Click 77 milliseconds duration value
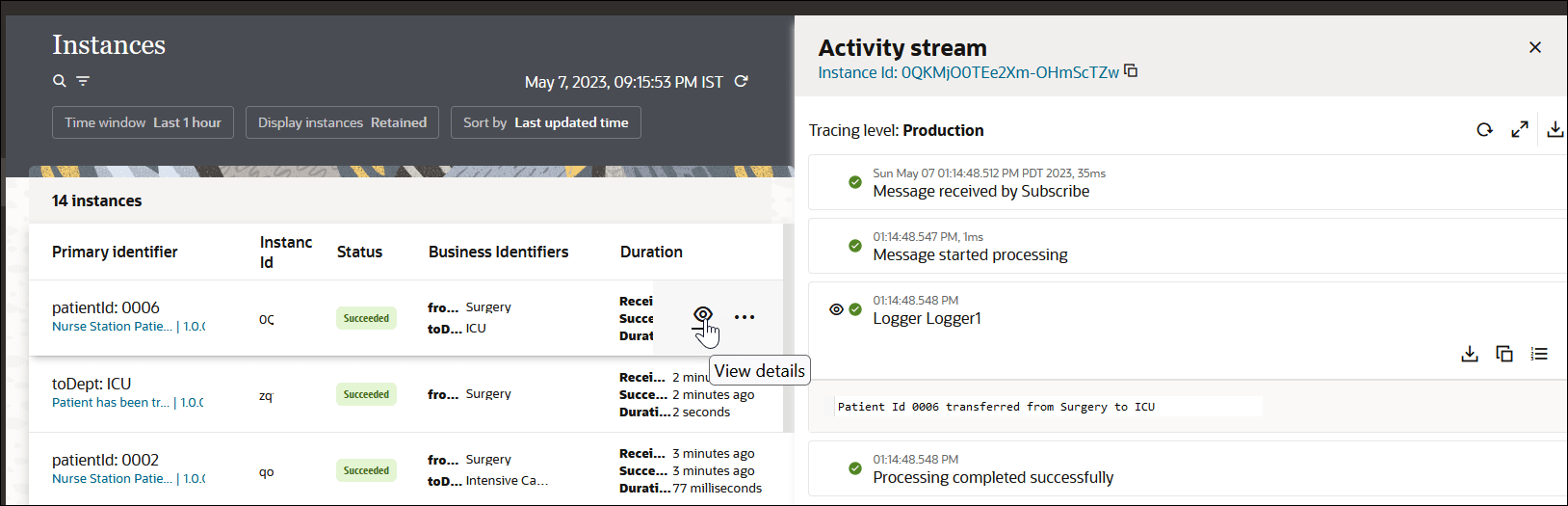Screen dimensions: 1568x506 click(x=718, y=488)
